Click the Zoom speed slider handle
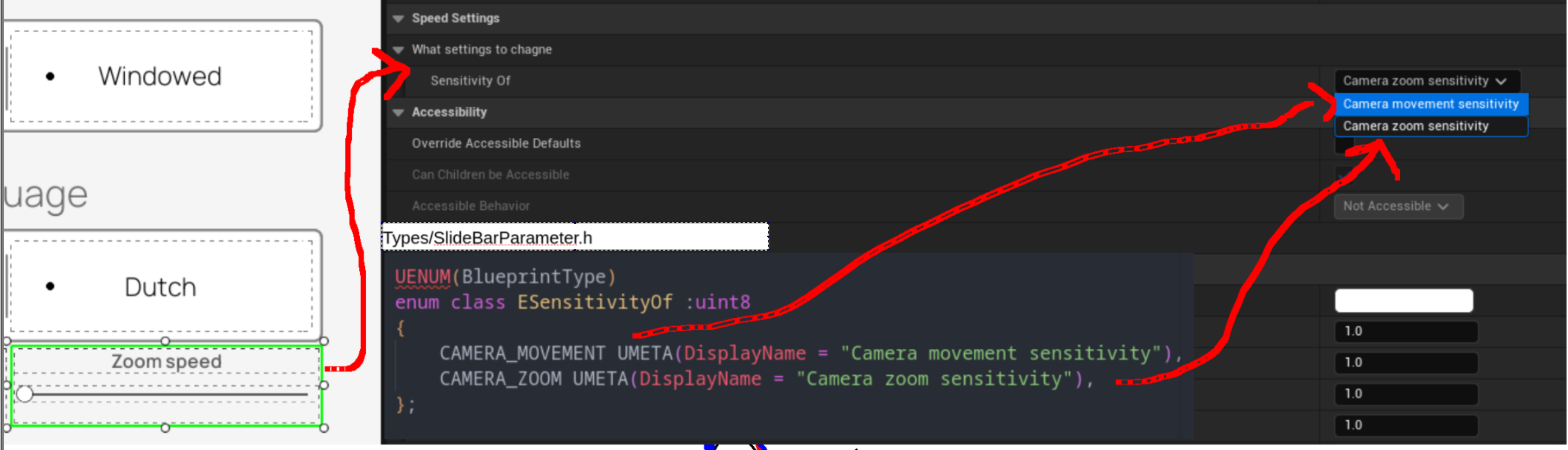The width and height of the screenshot is (1568, 450). point(25,394)
